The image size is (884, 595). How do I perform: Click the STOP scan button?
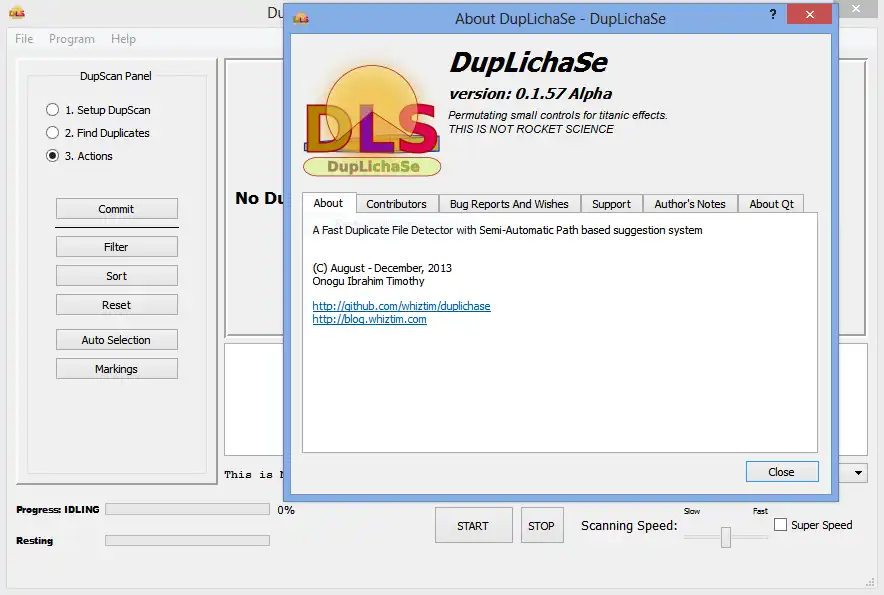click(x=542, y=526)
